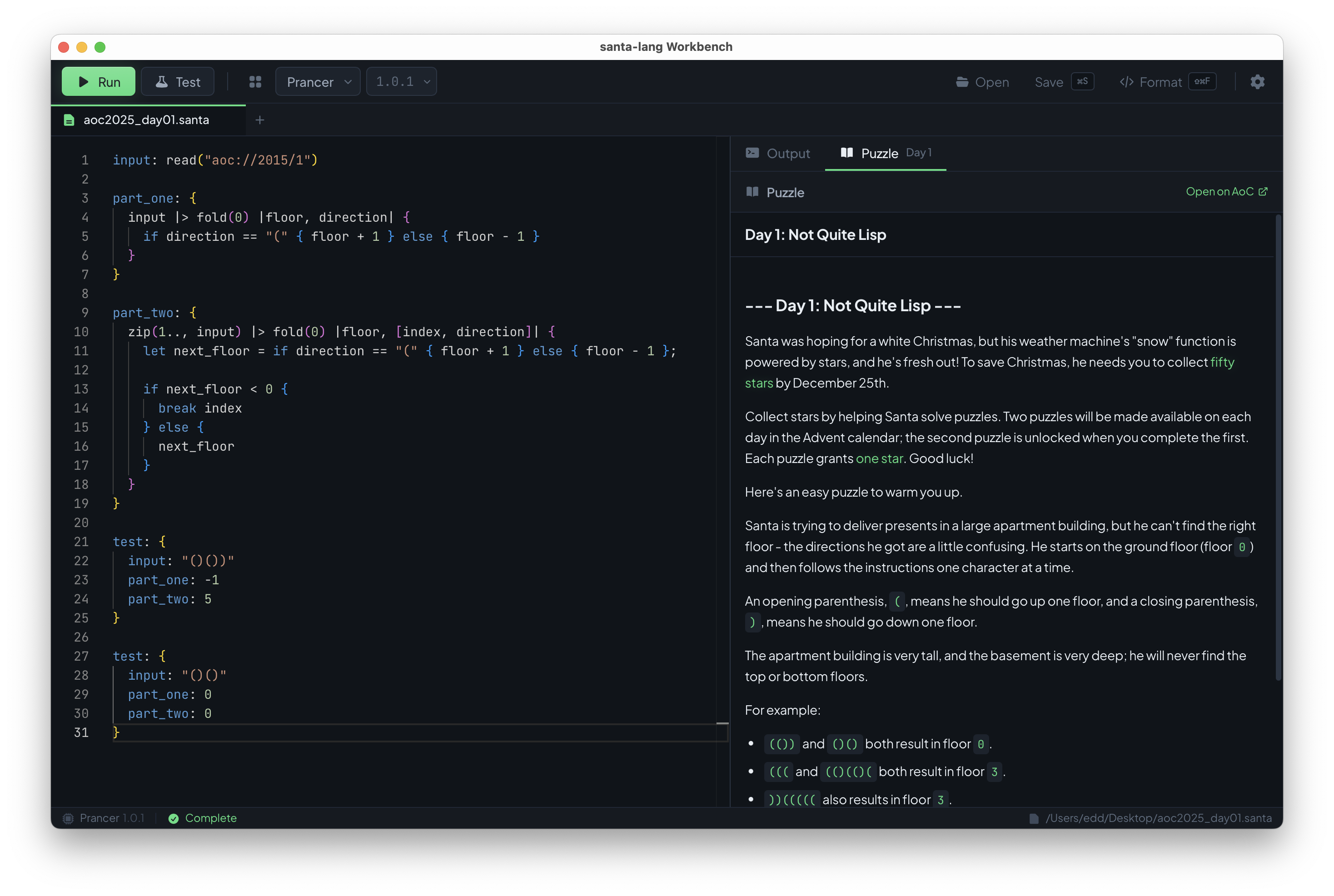Viewport: 1334px width, 896px height.
Task: Select the aoc2025_day01.santa file tab
Action: pos(146,120)
